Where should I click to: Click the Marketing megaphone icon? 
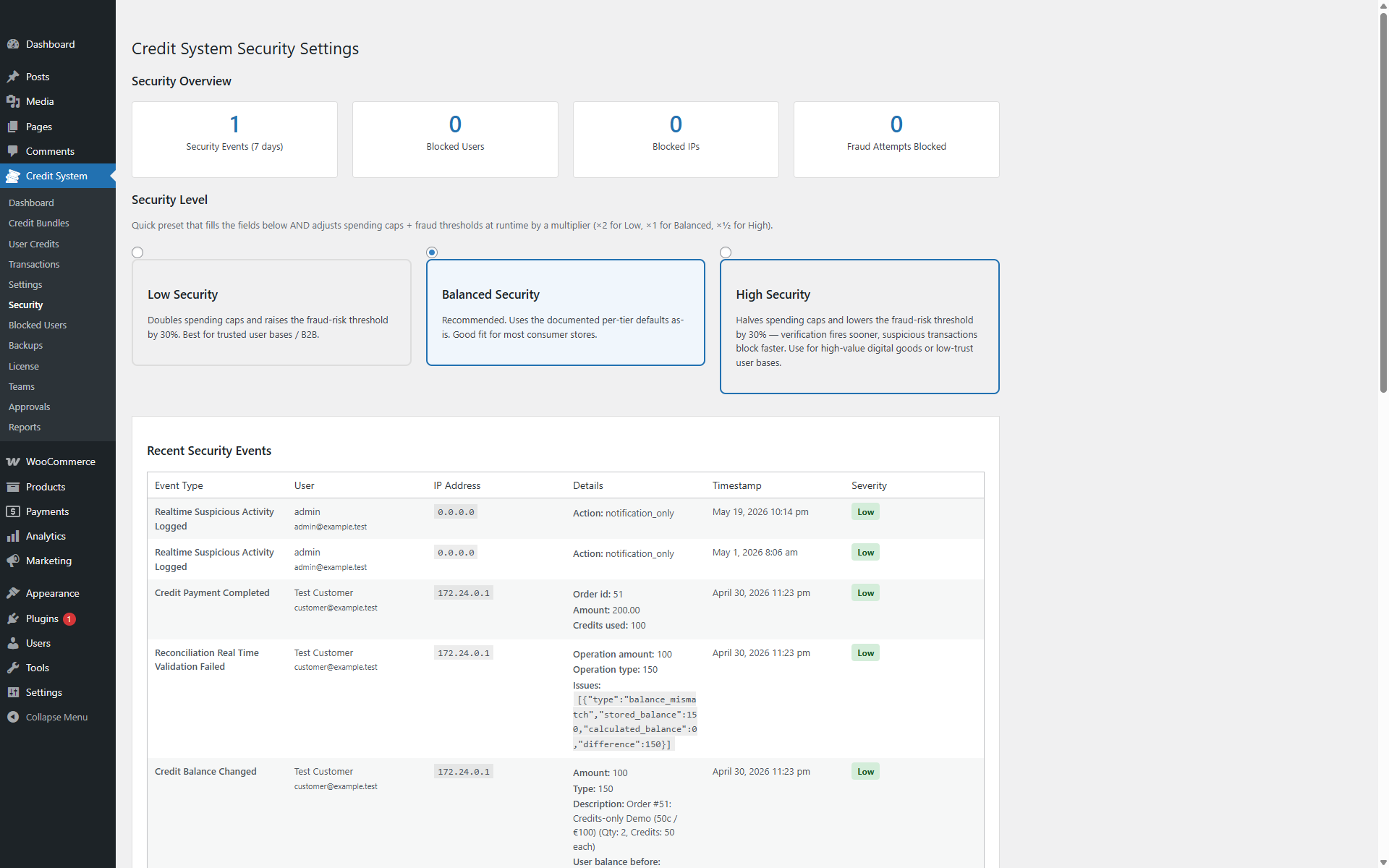(x=13, y=561)
